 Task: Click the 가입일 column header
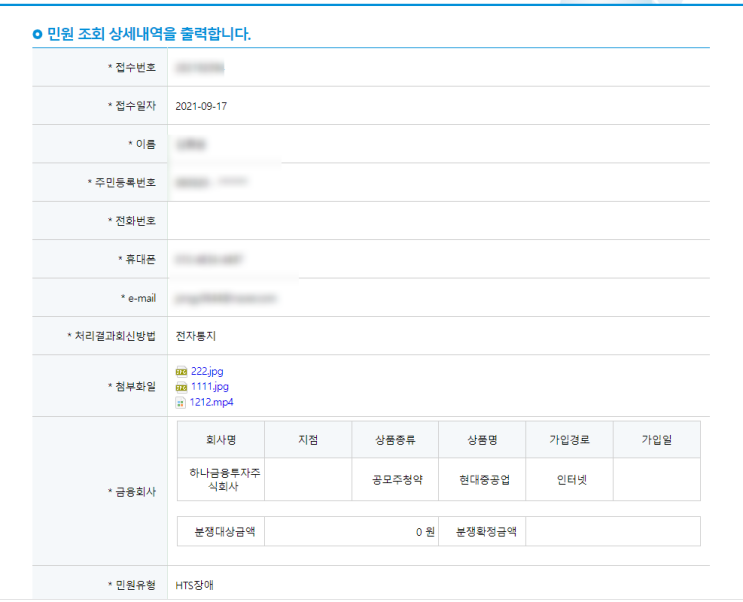point(657,440)
